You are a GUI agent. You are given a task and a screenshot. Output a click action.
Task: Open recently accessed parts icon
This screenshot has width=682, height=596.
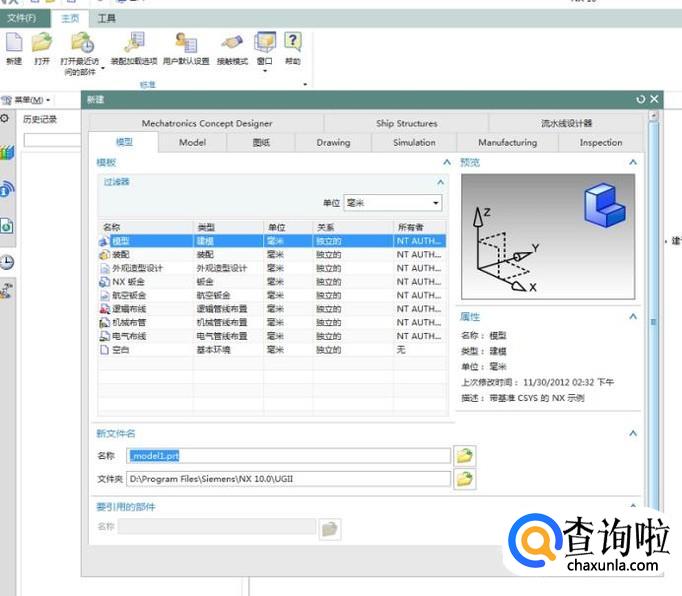(x=82, y=43)
